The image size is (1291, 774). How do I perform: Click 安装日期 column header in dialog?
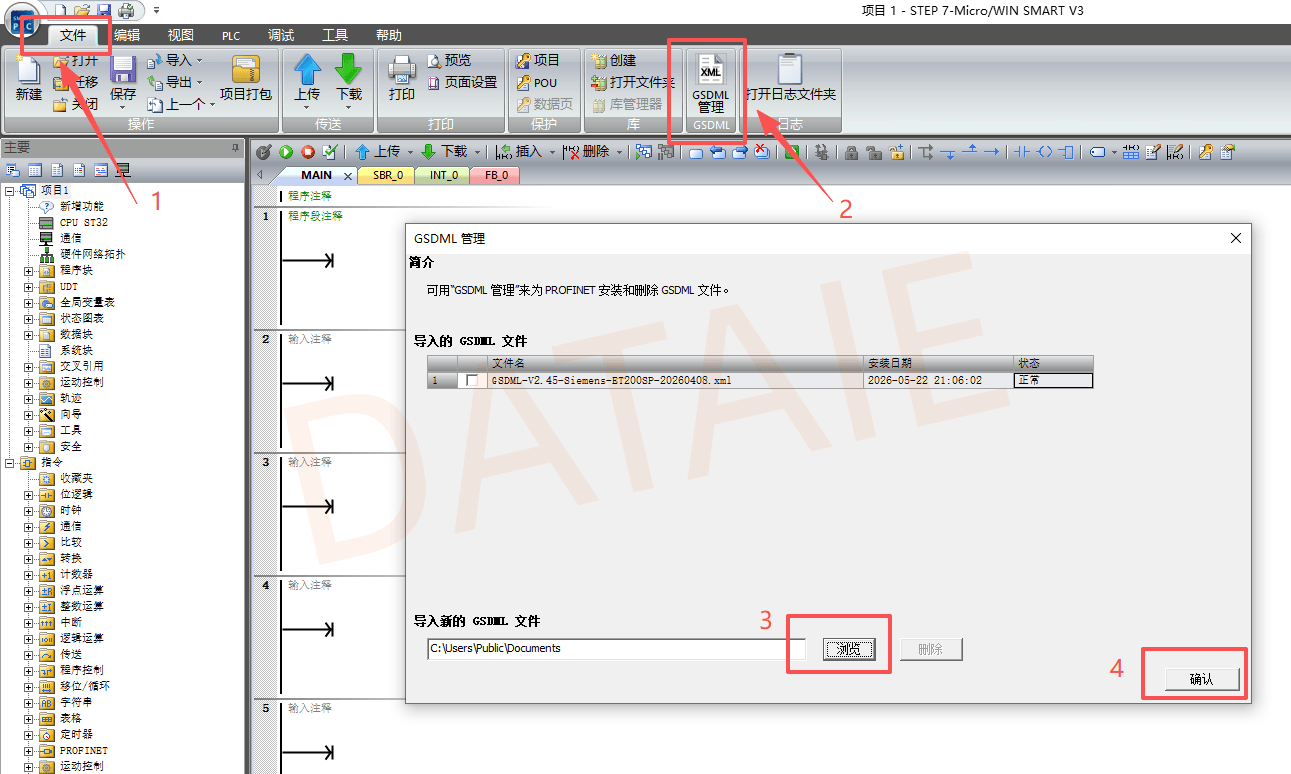coord(938,363)
